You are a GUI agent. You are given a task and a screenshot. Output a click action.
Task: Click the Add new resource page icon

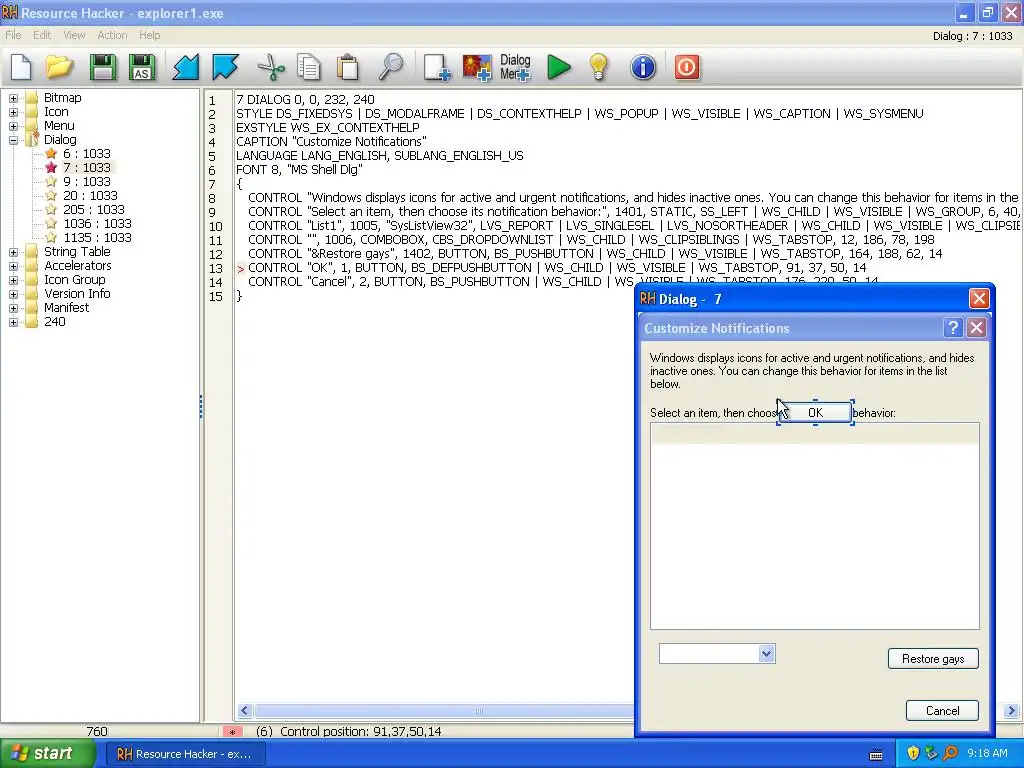(437, 67)
